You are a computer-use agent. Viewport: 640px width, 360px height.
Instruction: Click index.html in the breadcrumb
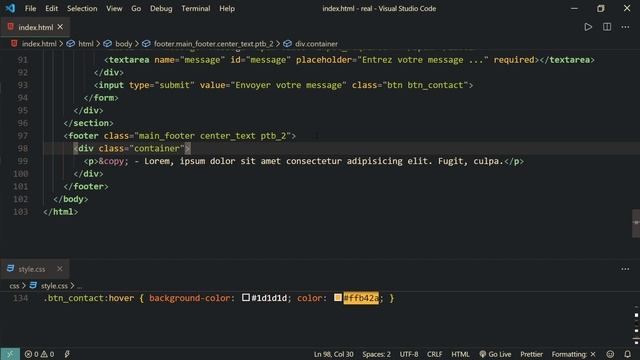39,44
